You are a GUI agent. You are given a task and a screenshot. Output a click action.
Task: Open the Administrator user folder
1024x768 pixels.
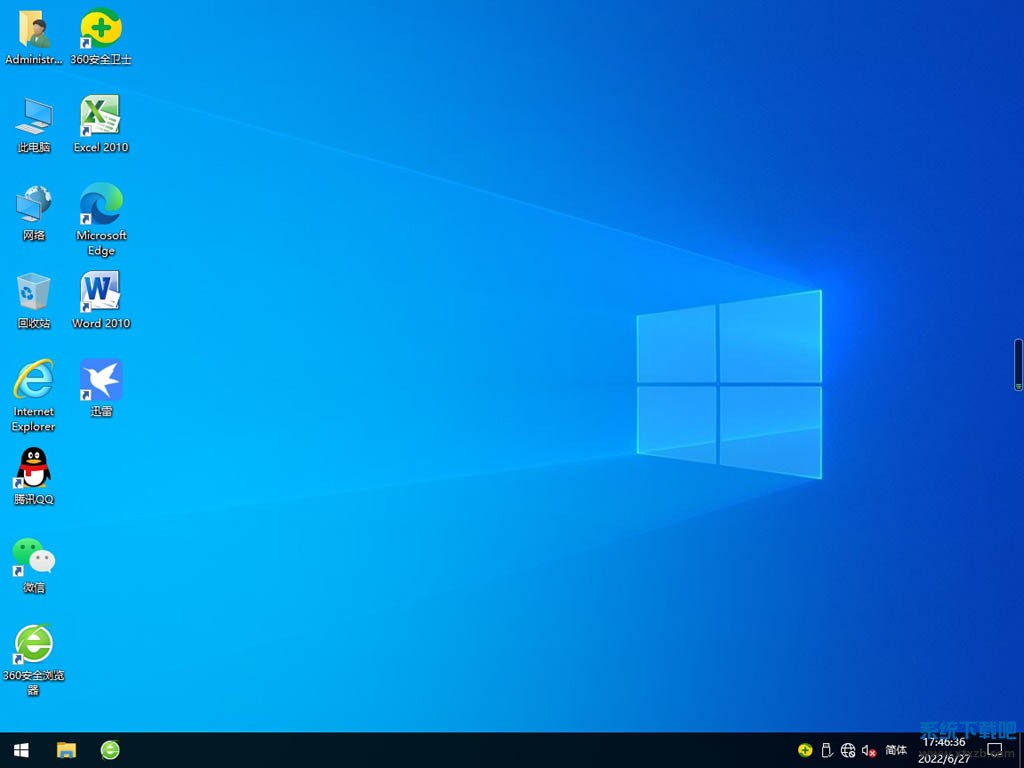(33, 27)
